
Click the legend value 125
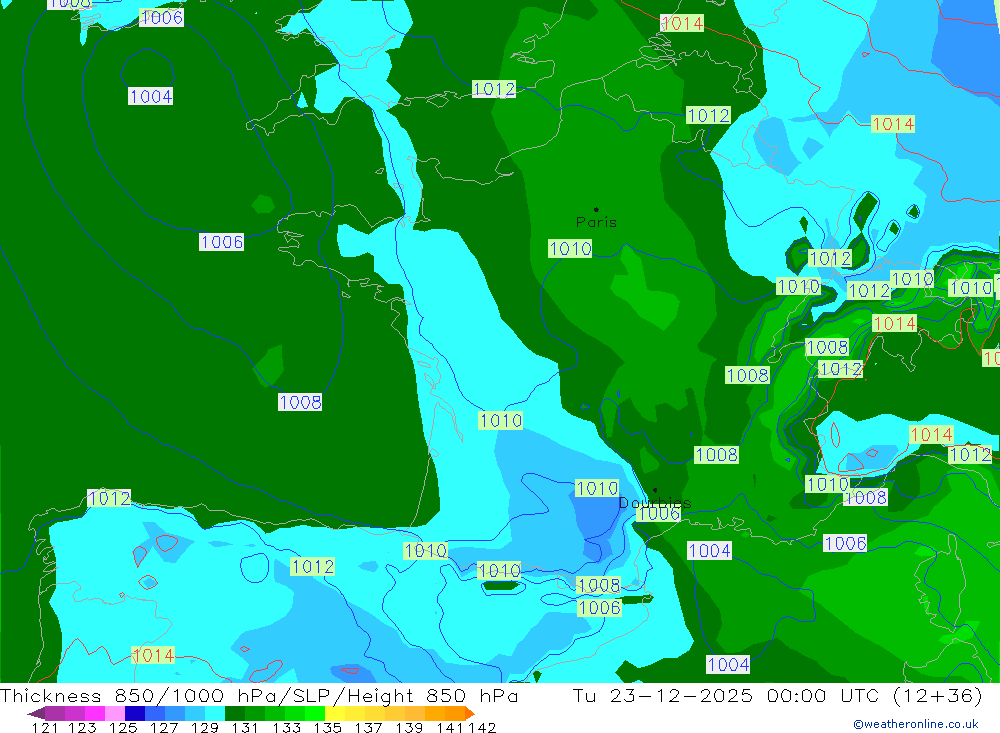click(124, 727)
